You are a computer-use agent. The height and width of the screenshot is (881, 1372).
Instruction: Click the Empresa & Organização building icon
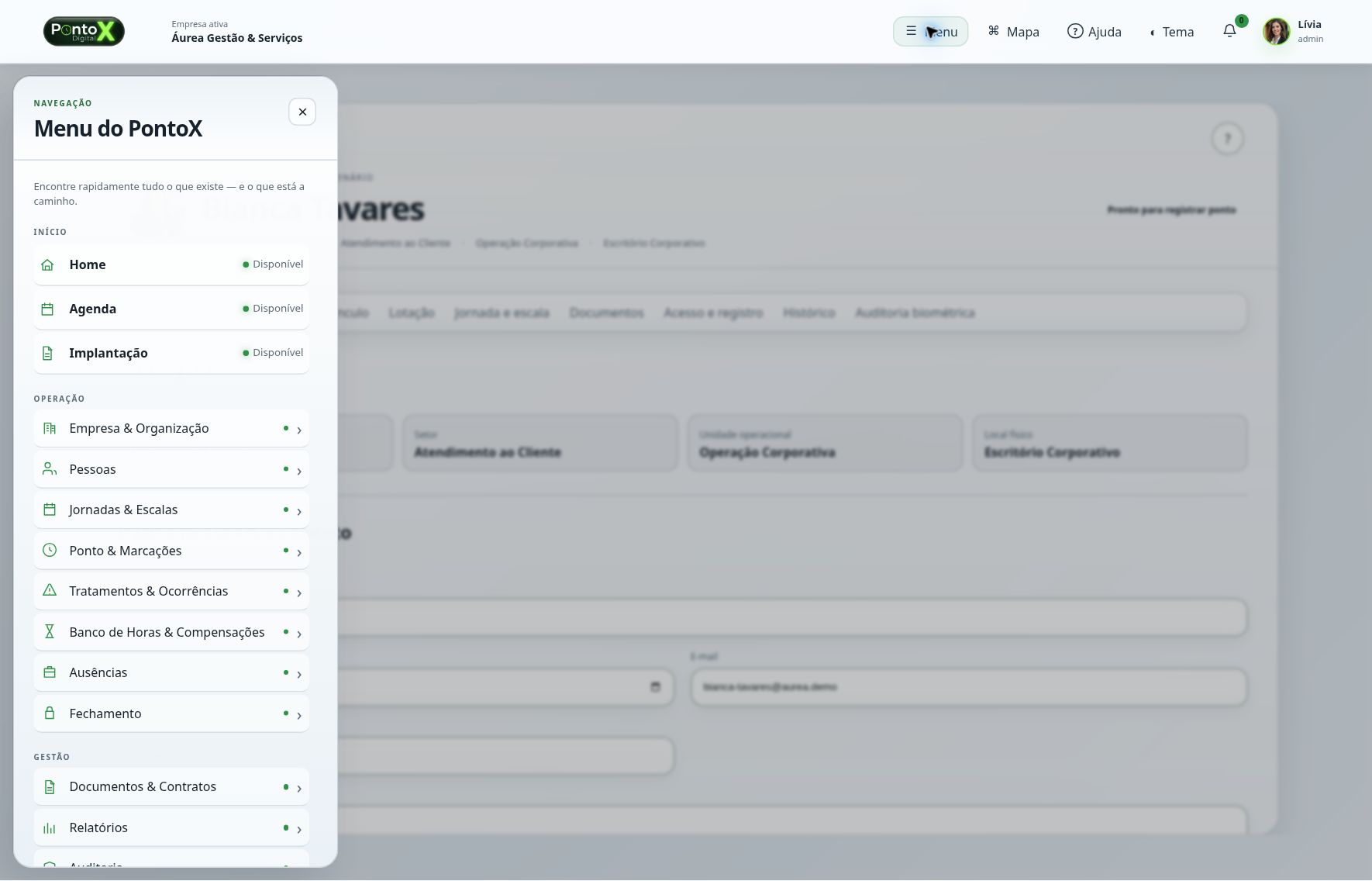[50, 428]
